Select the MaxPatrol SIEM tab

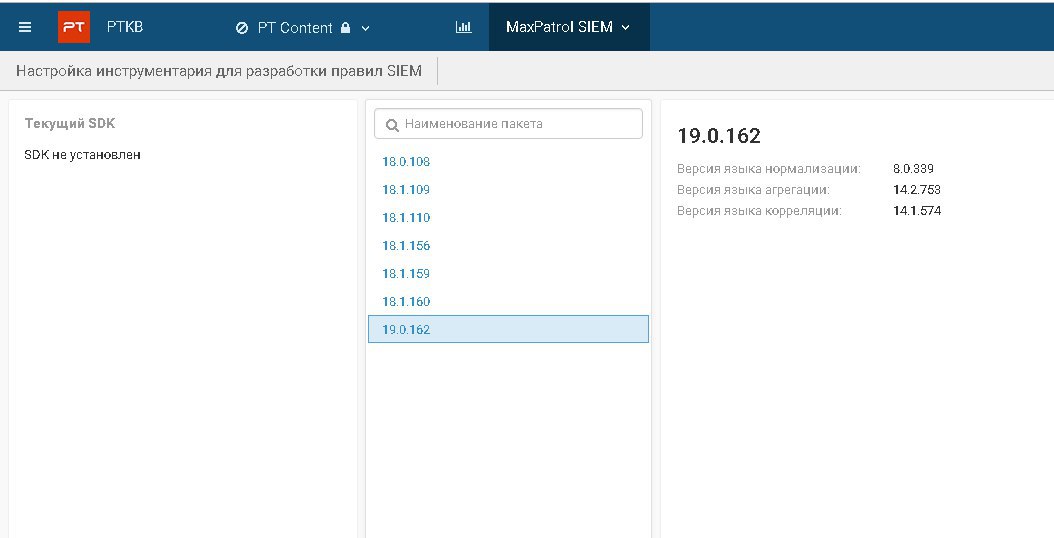click(x=569, y=27)
